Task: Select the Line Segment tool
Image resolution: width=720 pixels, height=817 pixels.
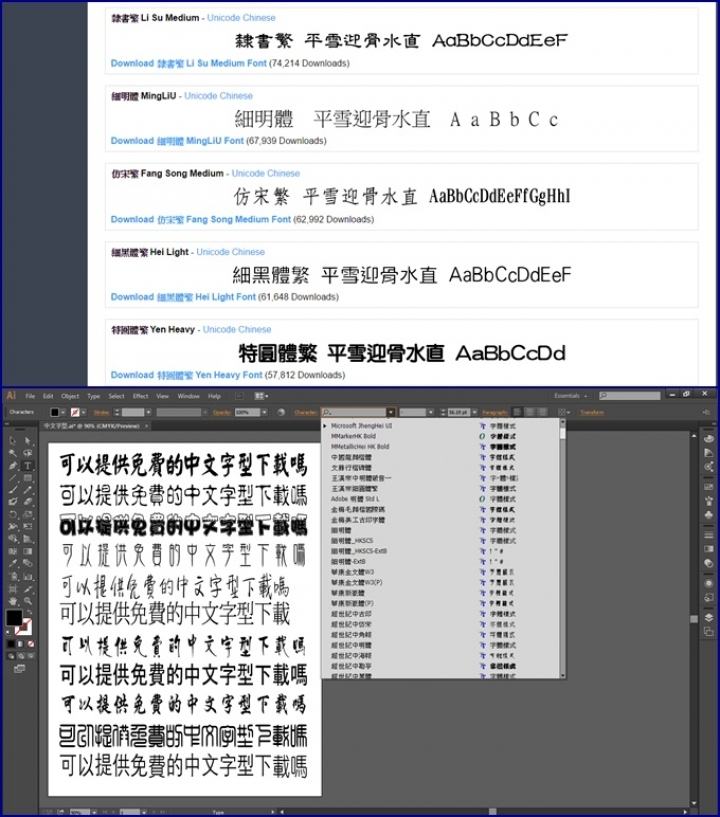Action: pyautogui.click(x=13, y=478)
